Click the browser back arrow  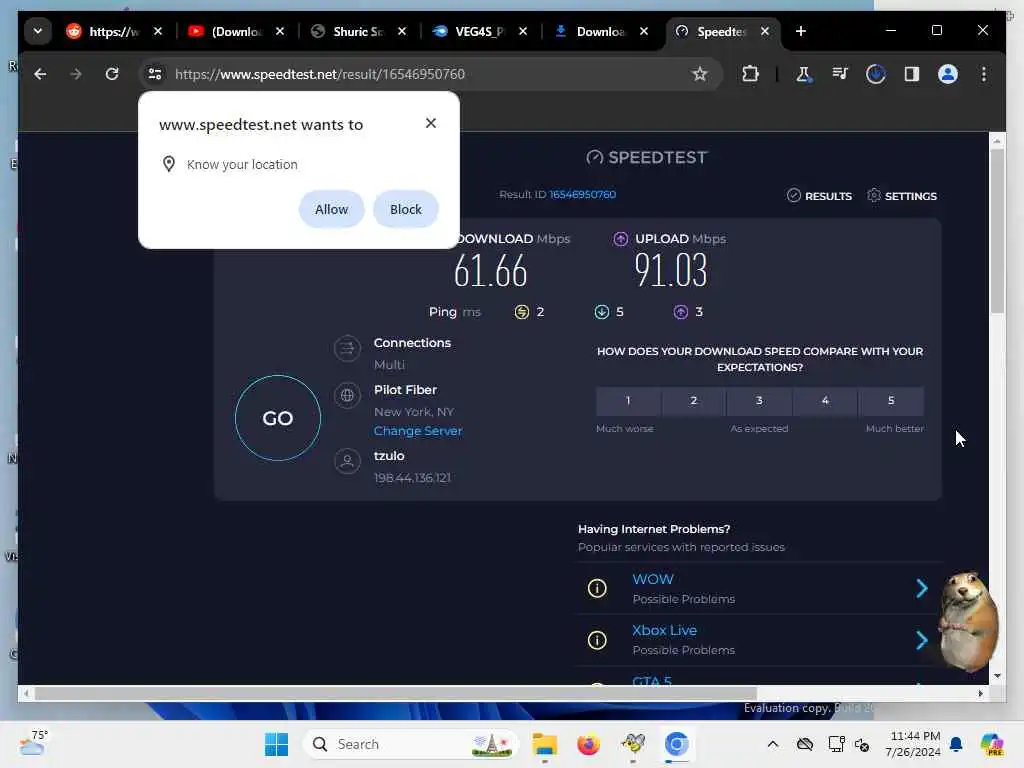40,74
